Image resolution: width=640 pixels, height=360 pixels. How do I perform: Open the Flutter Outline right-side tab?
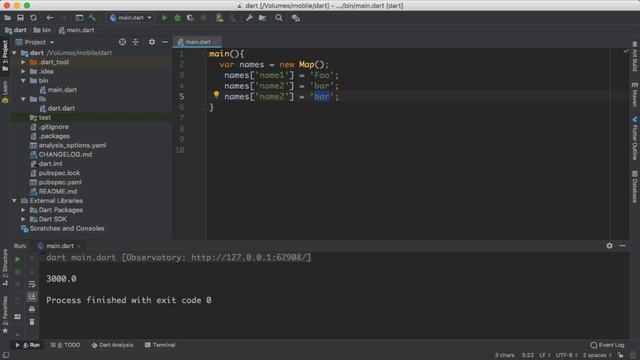(x=635, y=138)
